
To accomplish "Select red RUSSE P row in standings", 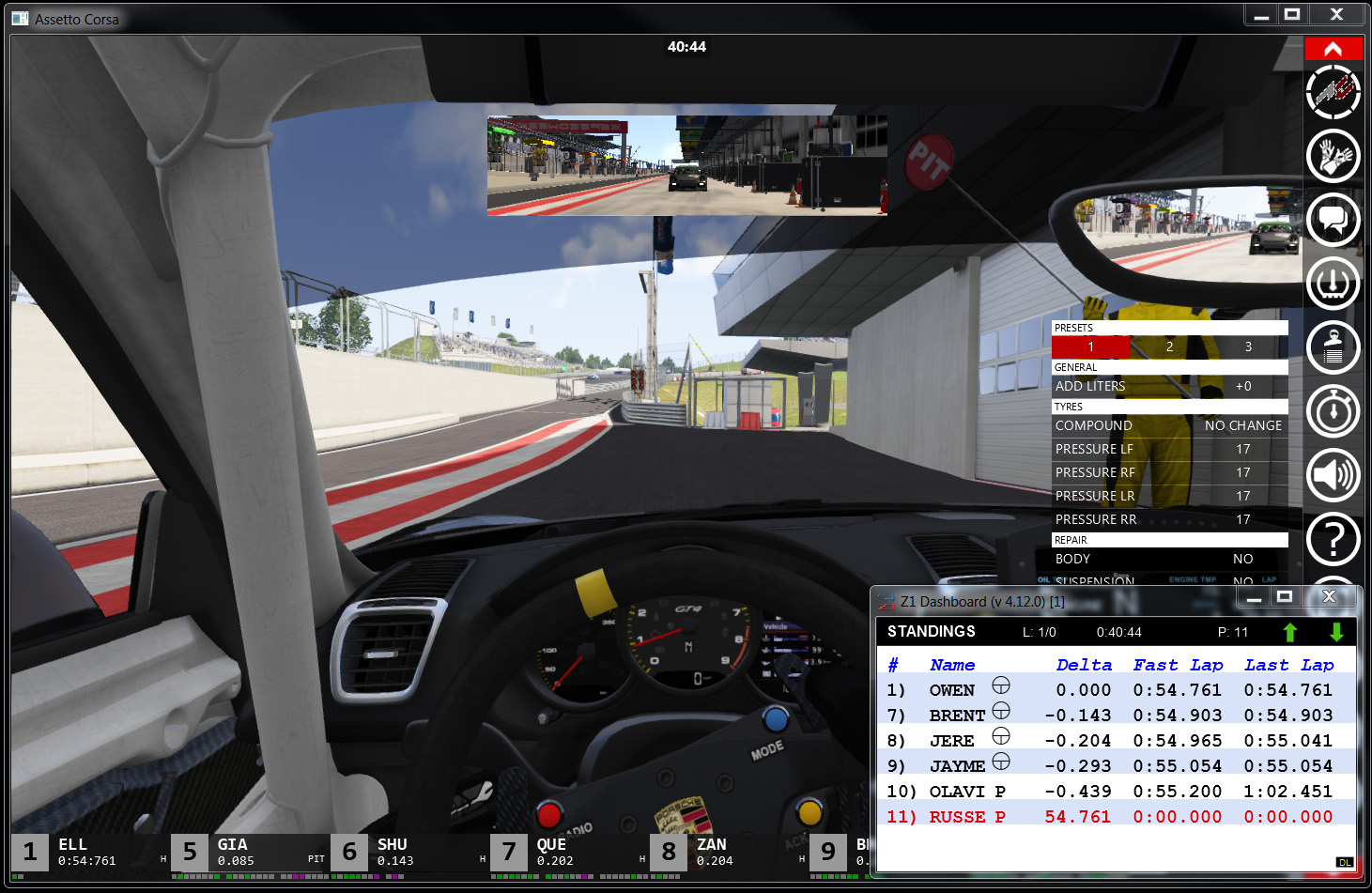I will click(1115, 817).
